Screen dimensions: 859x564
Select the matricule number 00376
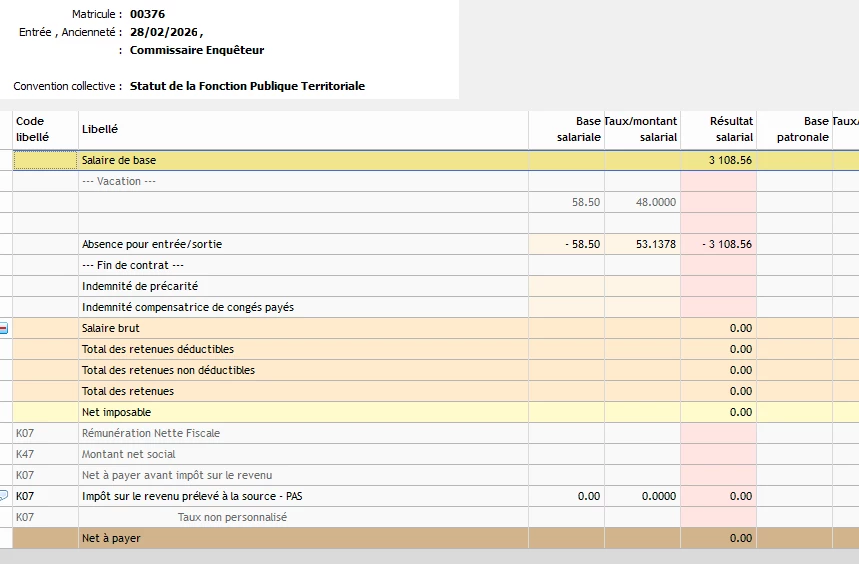click(147, 14)
